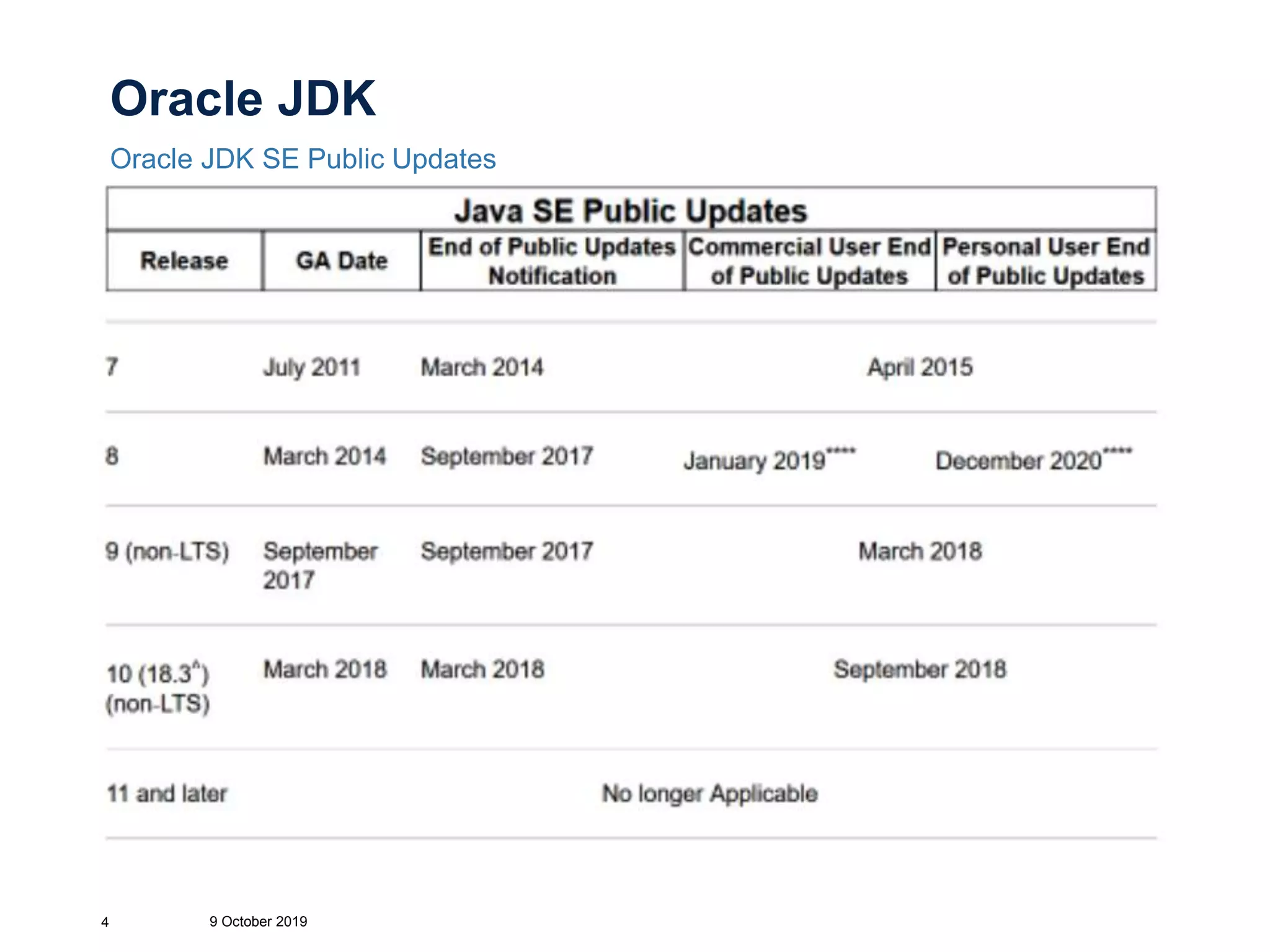Click 'September 2017' notification date for release 9

pos(507,552)
